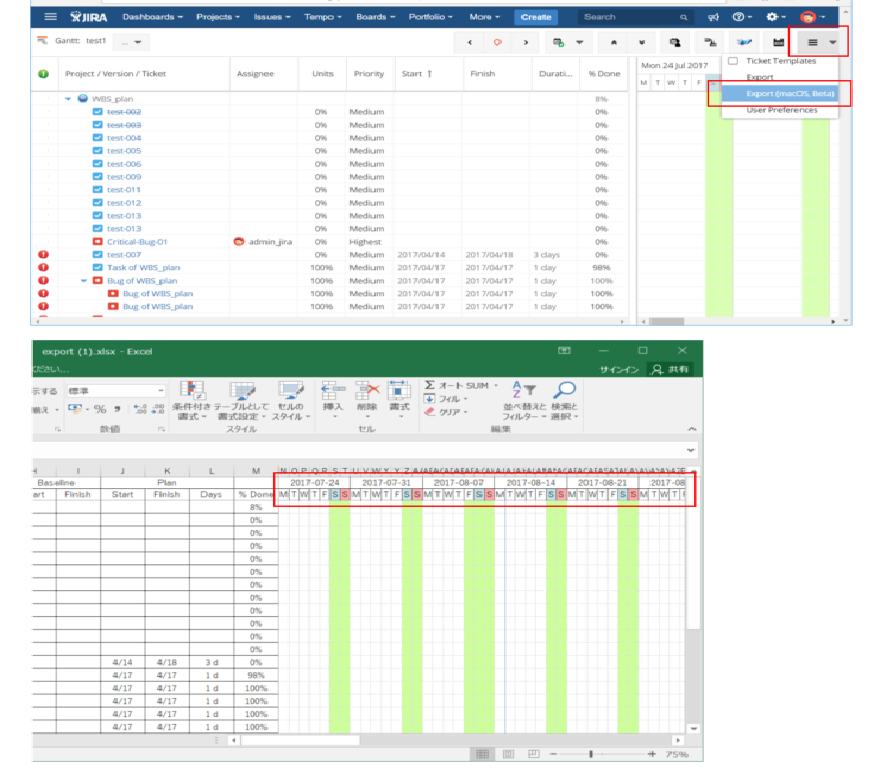Collapse the WBS_plan tree node
The width and height of the screenshot is (880, 776).
pyautogui.click(x=68, y=99)
